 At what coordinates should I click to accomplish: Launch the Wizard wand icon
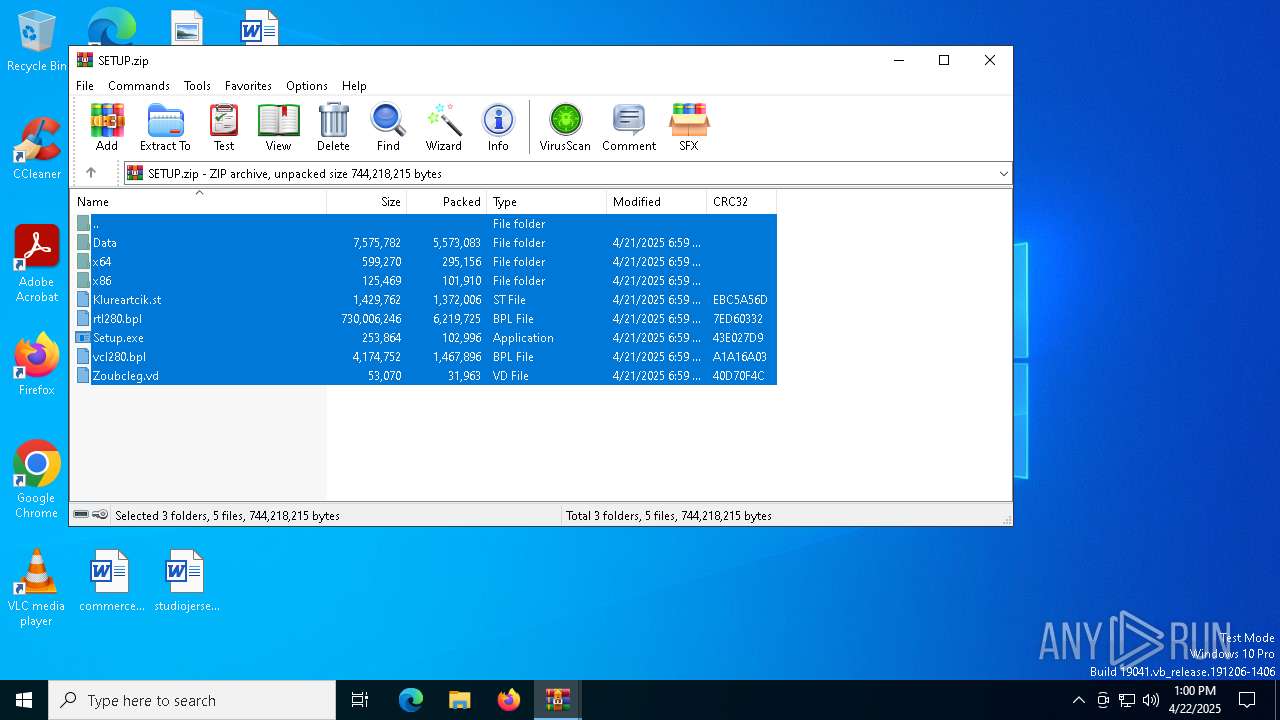(443, 127)
